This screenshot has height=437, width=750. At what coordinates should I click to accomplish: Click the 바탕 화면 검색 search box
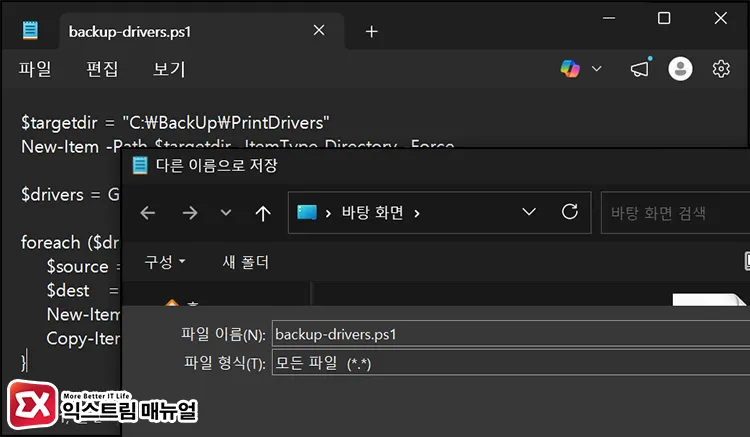[x=675, y=213]
